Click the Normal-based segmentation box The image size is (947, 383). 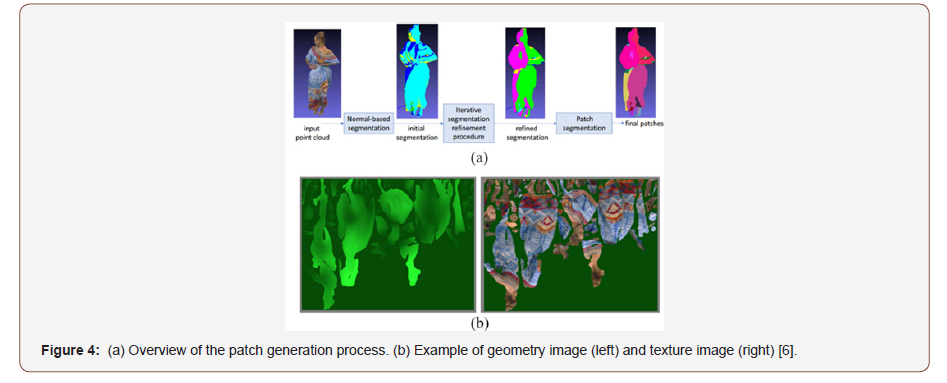point(368,123)
